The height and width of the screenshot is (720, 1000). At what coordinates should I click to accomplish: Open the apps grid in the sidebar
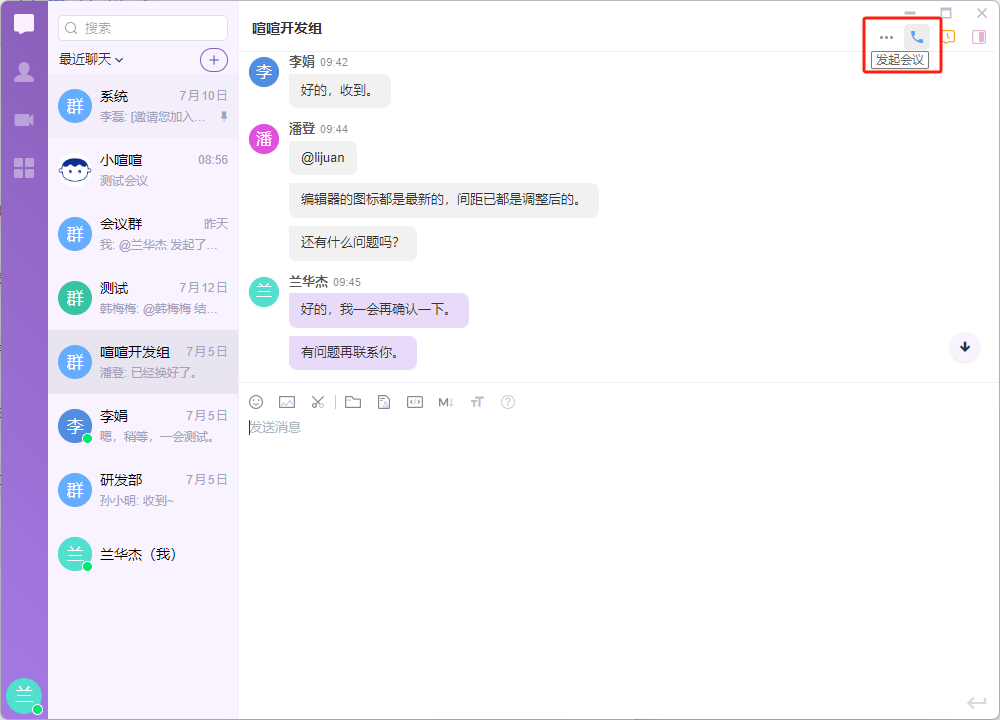point(24,168)
